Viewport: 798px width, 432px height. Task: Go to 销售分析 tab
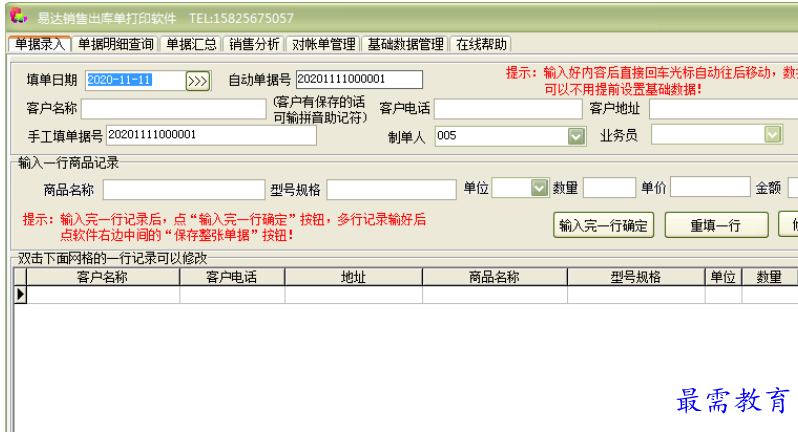pyautogui.click(x=254, y=44)
